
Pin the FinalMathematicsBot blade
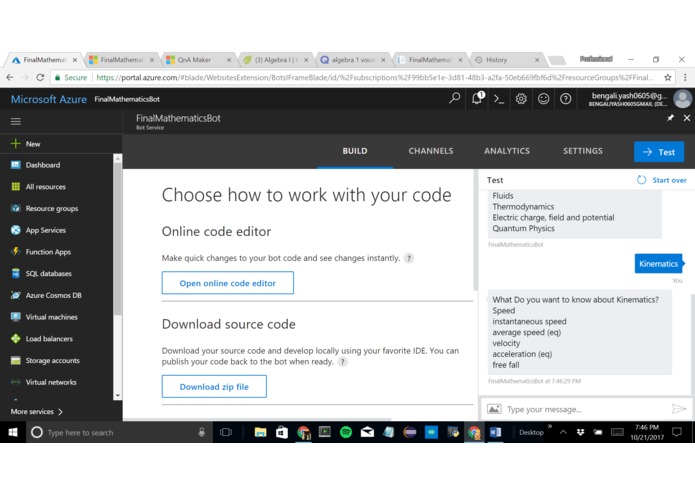671,118
